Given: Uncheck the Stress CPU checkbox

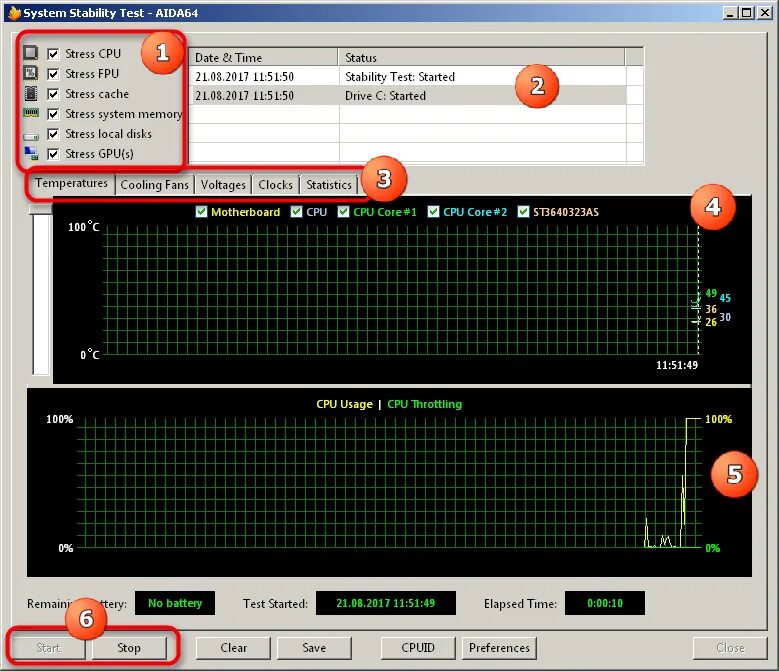Looking at the screenshot, I should point(53,54).
